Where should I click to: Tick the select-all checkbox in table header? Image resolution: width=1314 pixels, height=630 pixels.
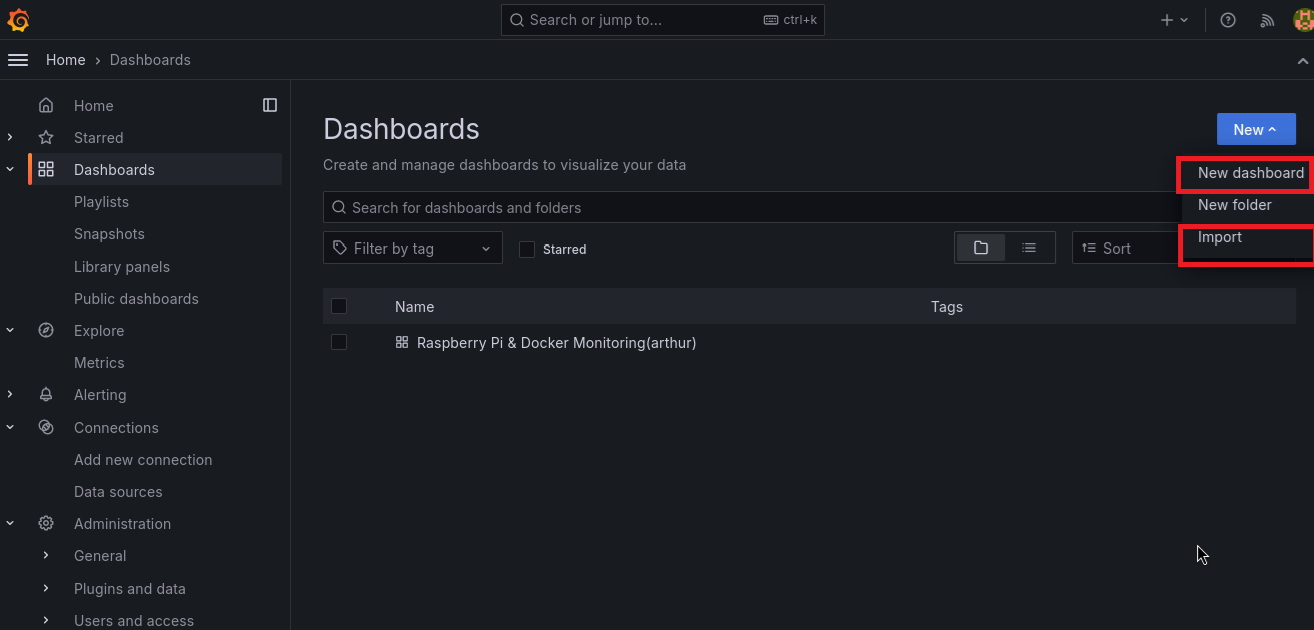339,306
